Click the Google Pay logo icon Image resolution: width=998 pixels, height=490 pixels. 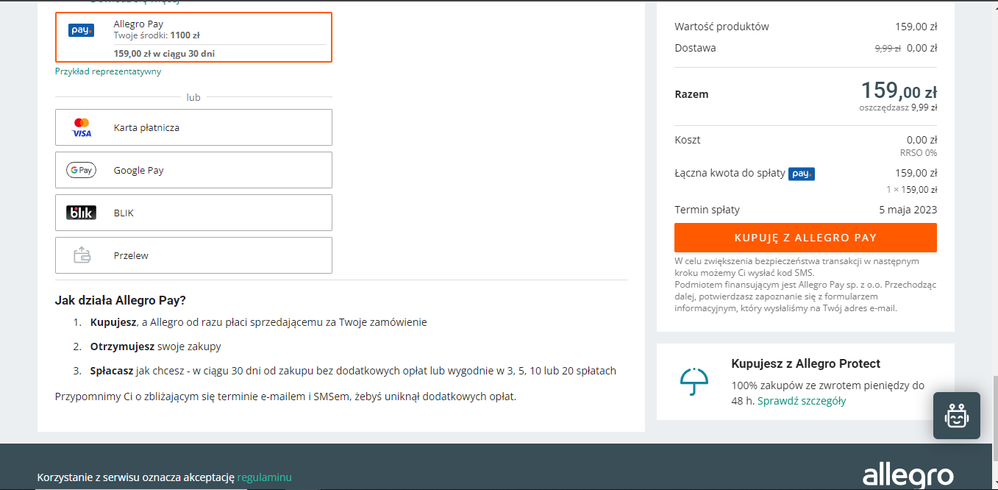point(81,170)
